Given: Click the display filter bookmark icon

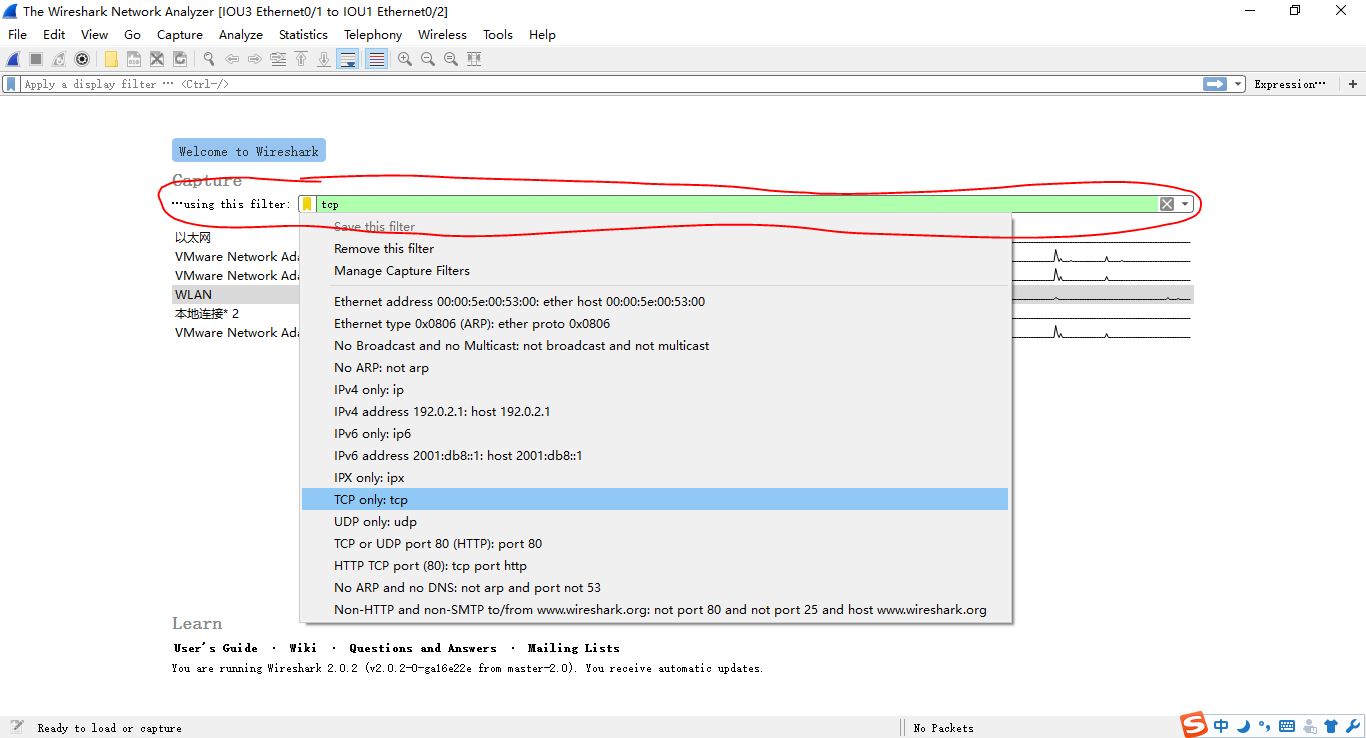Looking at the screenshot, I should point(11,84).
